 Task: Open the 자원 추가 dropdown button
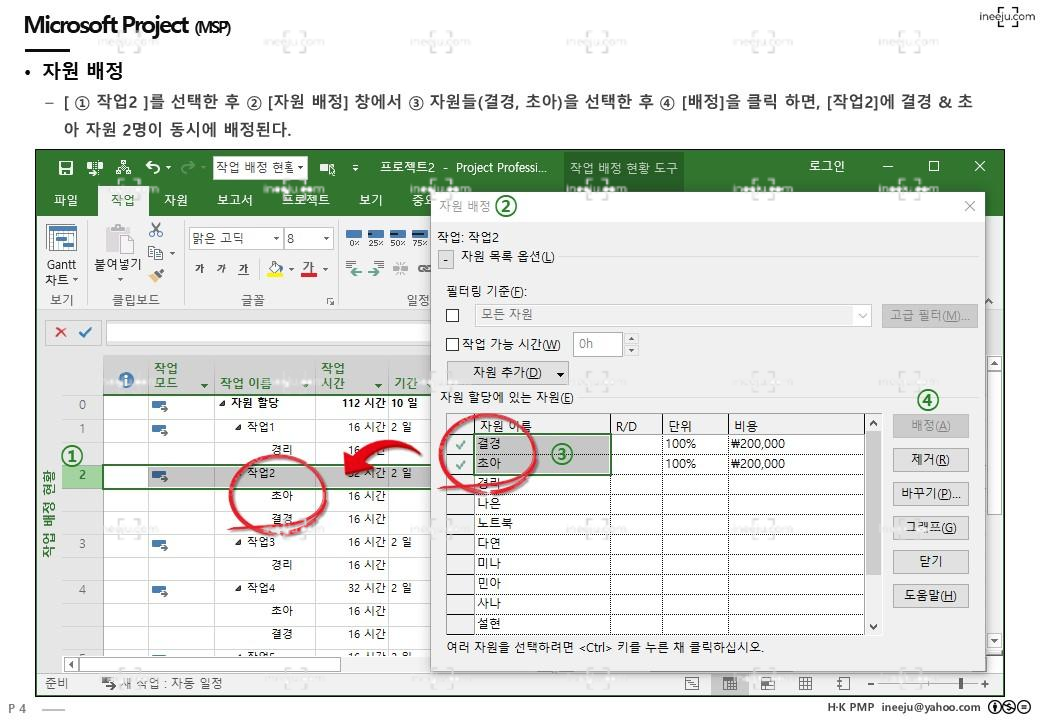point(508,373)
